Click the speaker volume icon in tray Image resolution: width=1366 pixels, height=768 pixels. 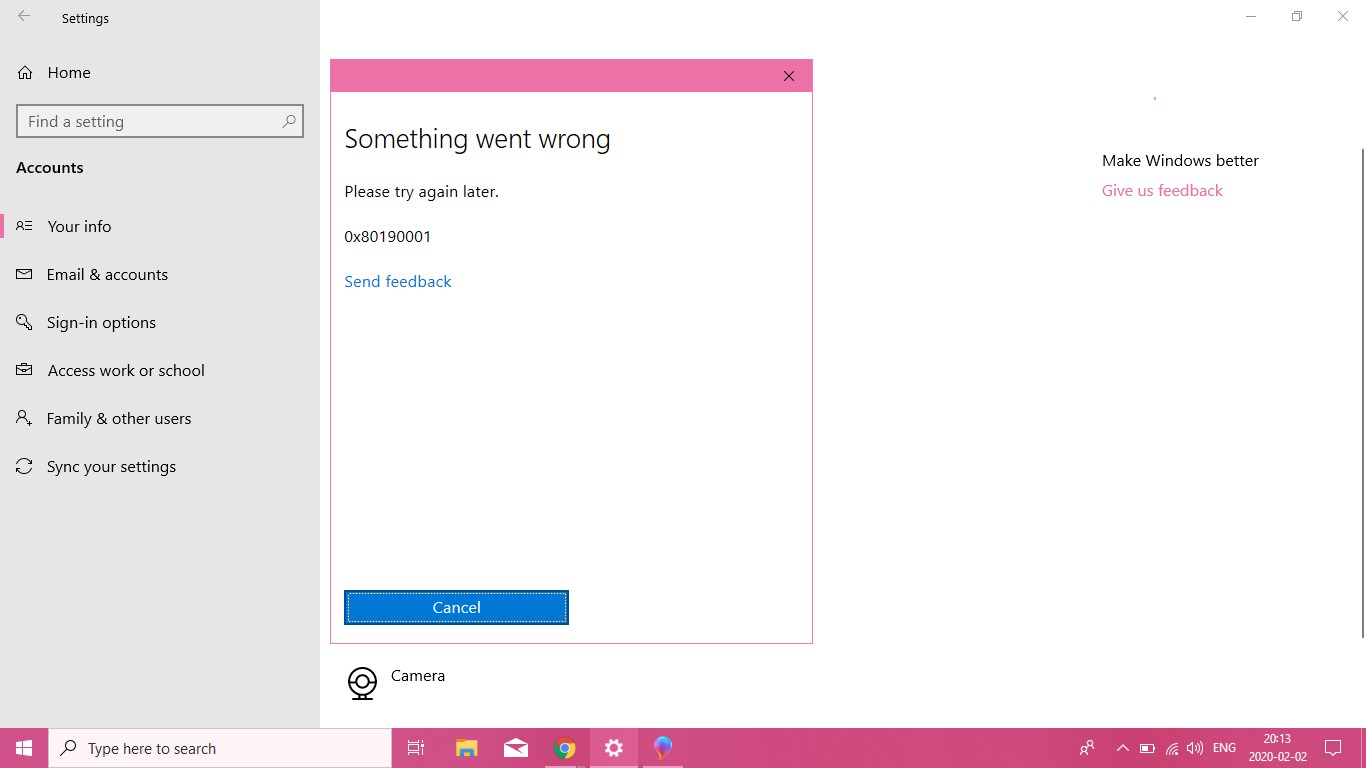(x=1195, y=747)
